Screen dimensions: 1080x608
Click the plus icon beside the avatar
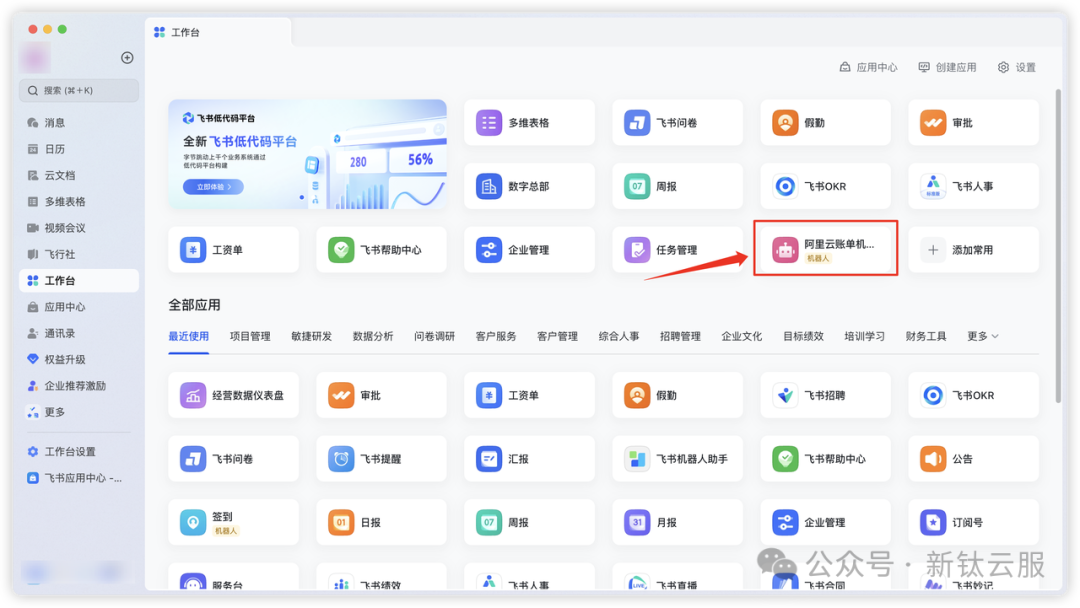click(x=127, y=58)
